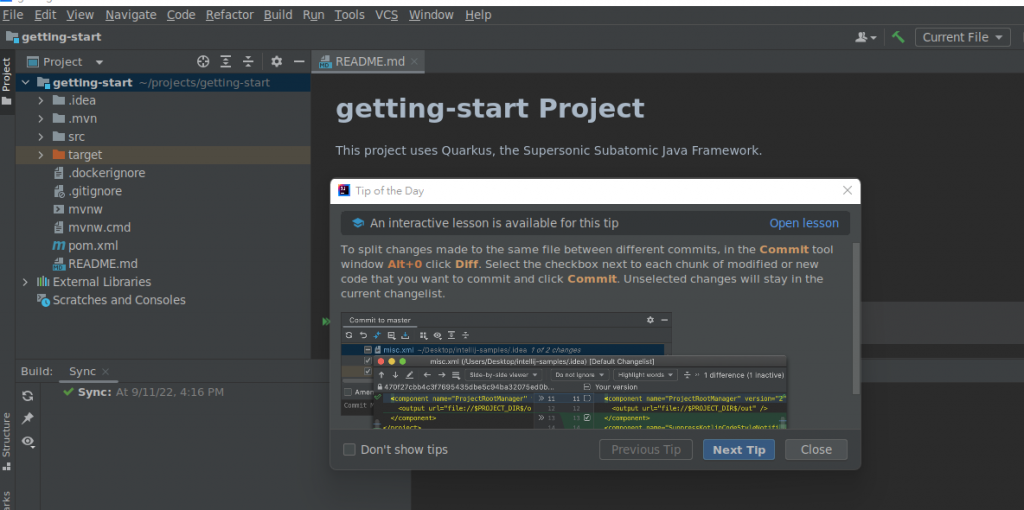This screenshot has width=1024, height=510.
Task: Click the Scratches and Consoles icon
Action: pyautogui.click(x=43, y=300)
